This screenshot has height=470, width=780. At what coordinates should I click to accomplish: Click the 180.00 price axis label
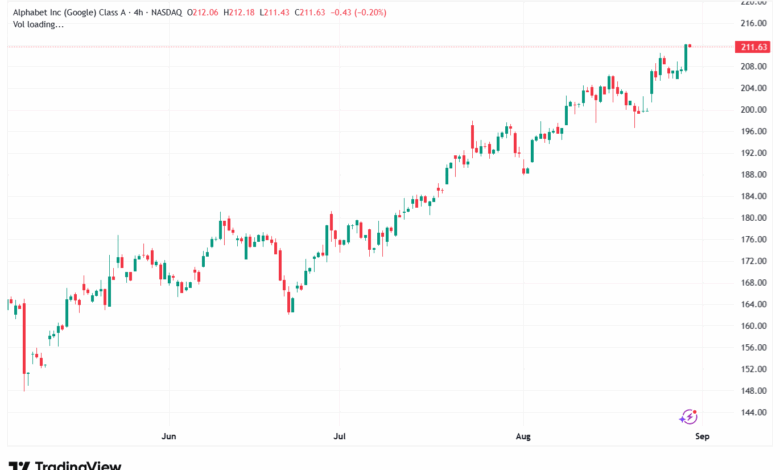click(x=751, y=218)
